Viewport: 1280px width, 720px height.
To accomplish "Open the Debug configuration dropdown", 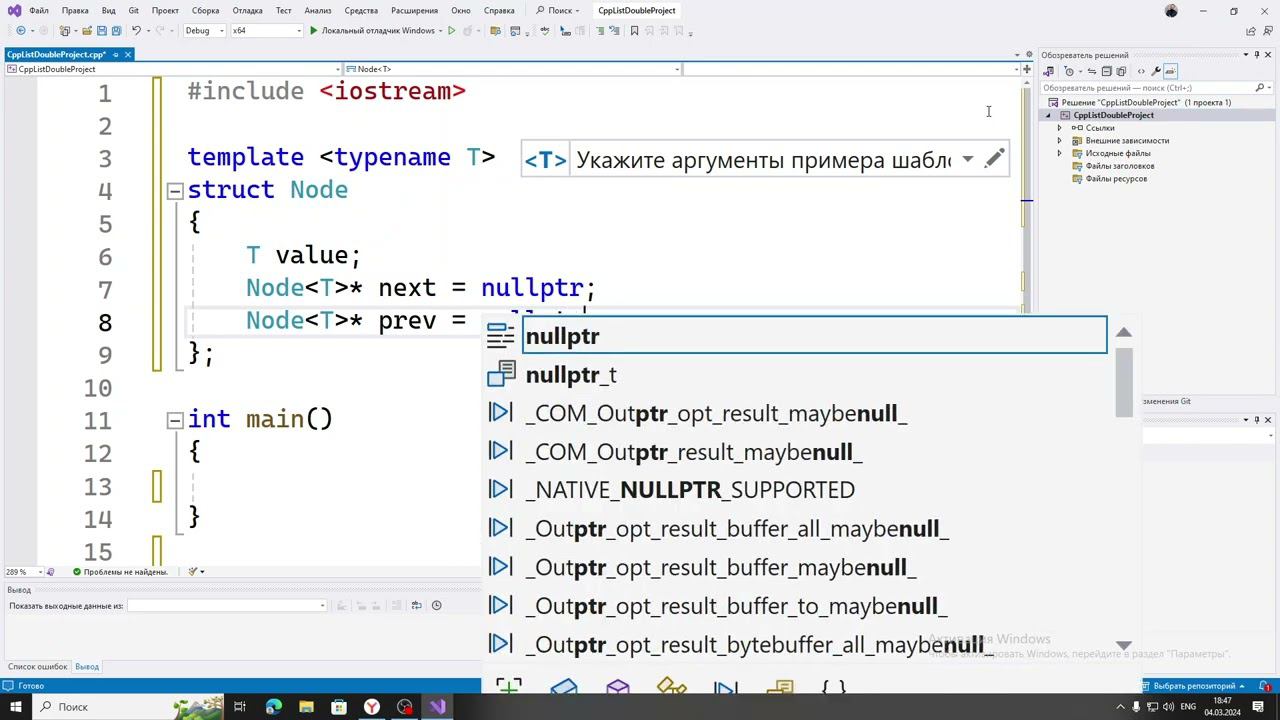I will point(204,31).
